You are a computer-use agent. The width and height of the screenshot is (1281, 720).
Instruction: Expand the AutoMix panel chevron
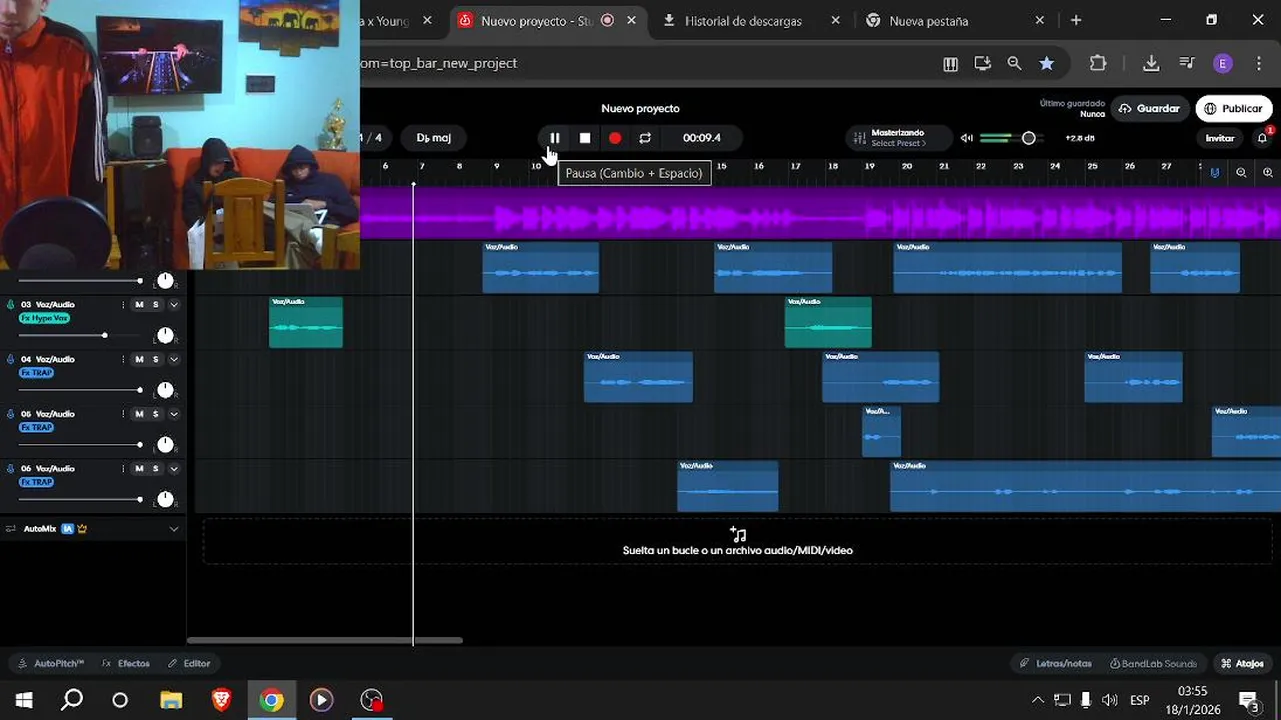click(x=174, y=529)
